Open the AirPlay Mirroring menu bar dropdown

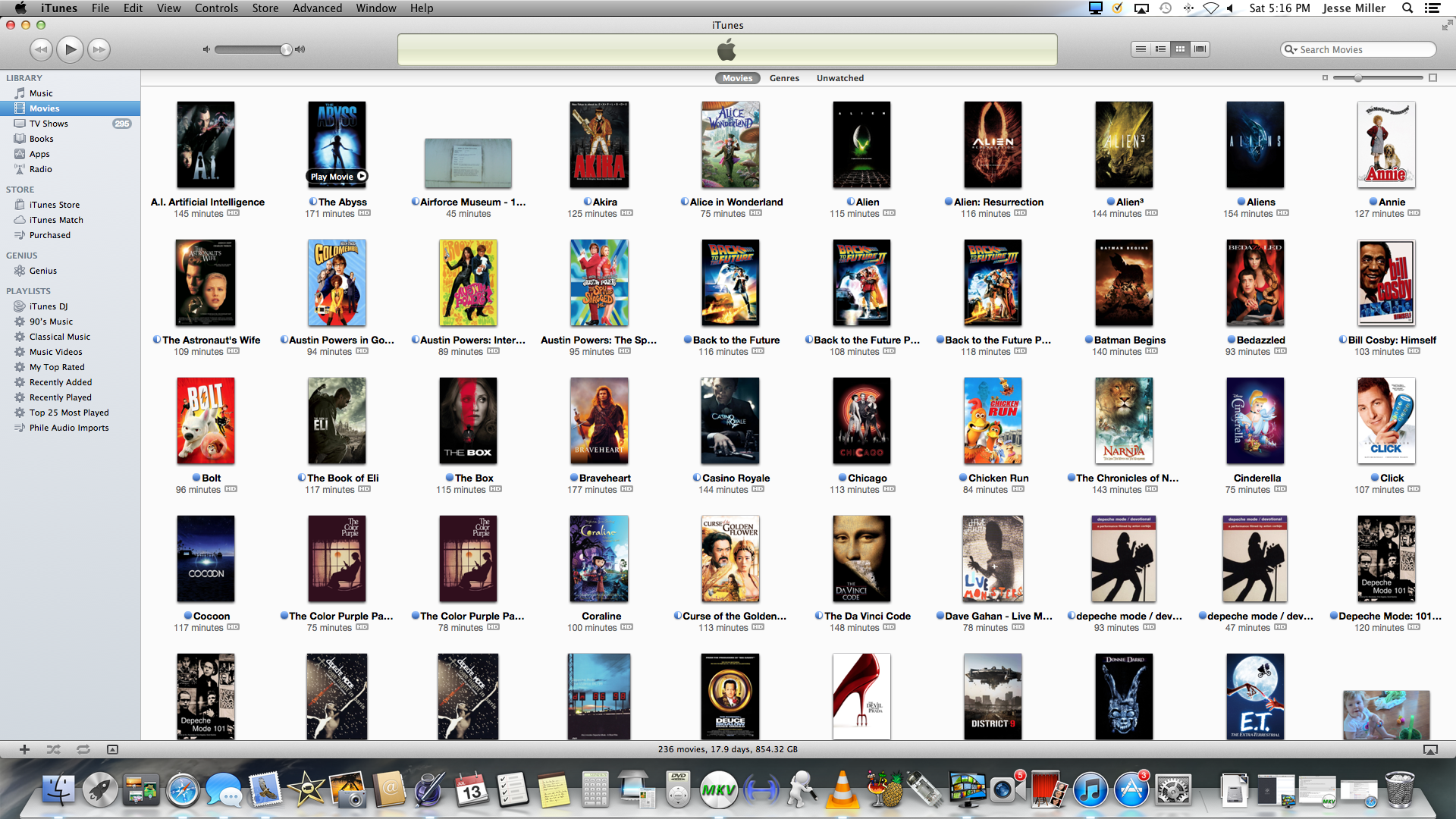[1141, 8]
